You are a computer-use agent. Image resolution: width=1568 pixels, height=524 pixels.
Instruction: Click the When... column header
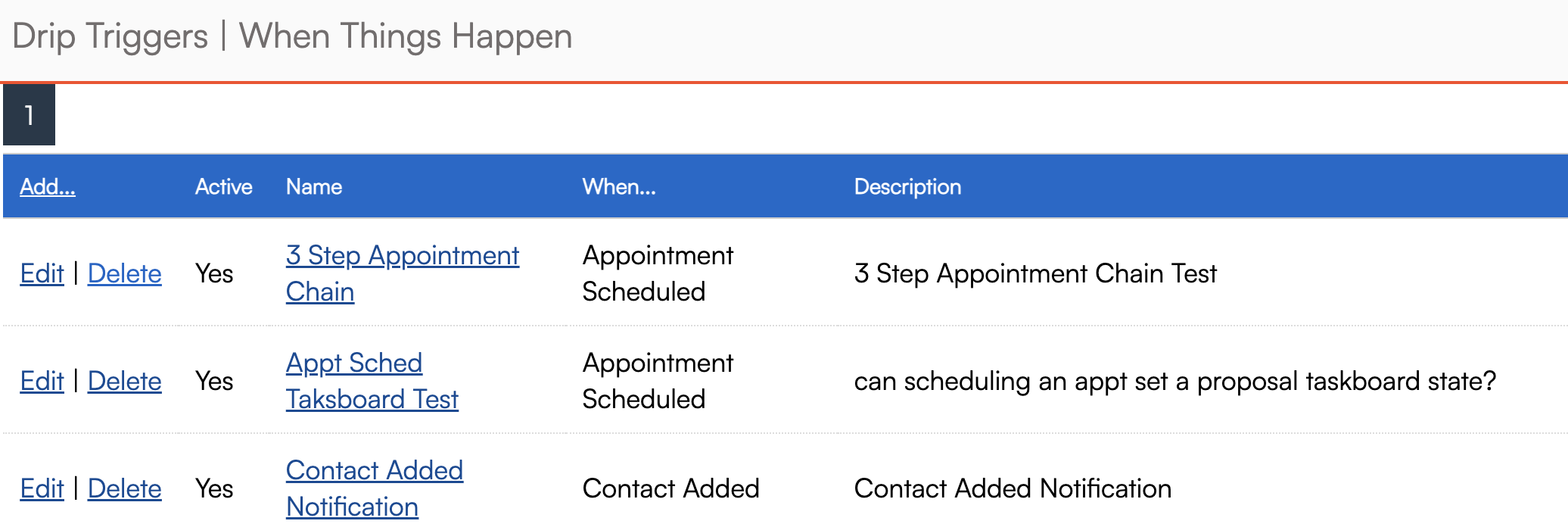pos(618,187)
